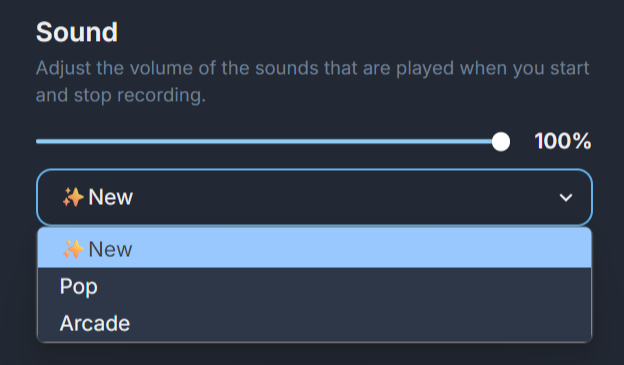Viewport: 624px width, 365px height.
Task: Click the middle of the volume slider track
Action: [269, 141]
